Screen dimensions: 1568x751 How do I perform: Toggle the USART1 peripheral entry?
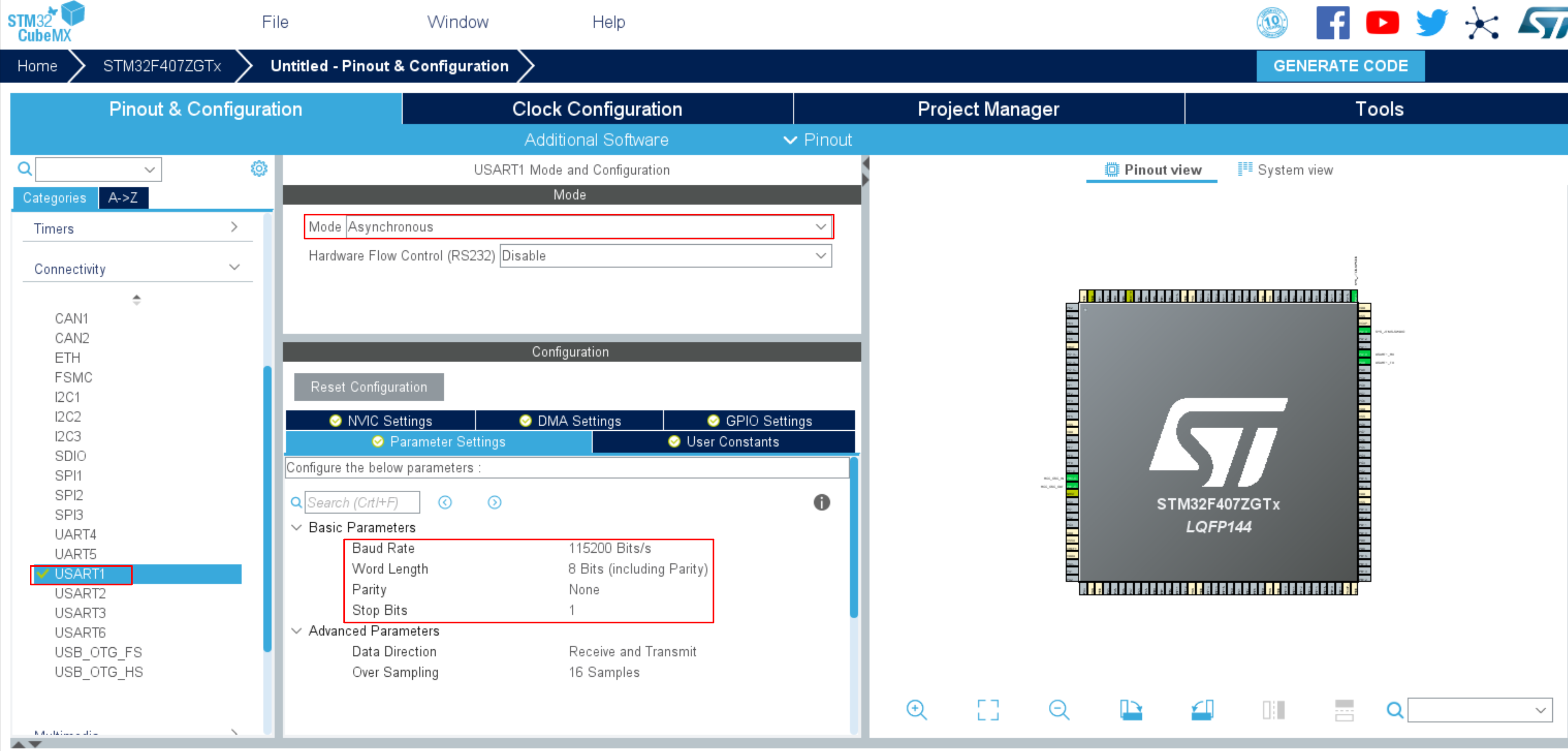pyautogui.click(x=80, y=574)
